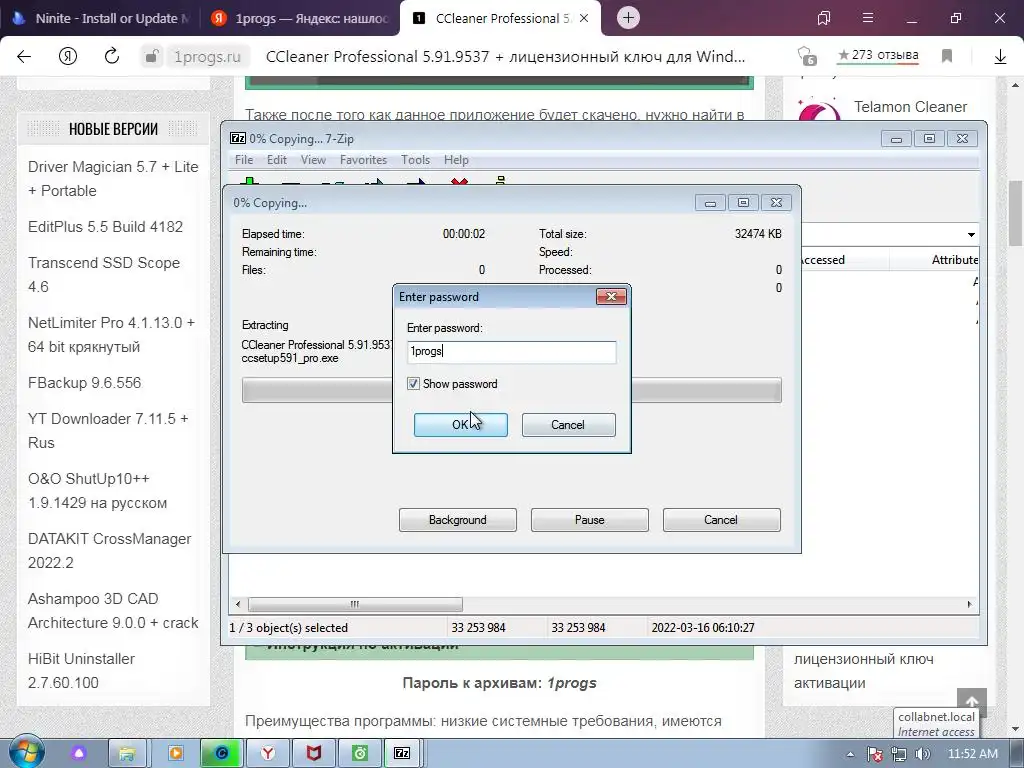Open the 7-Zip address path dropdown
Image resolution: width=1024 pixels, height=768 pixels.
tap(971, 234)
